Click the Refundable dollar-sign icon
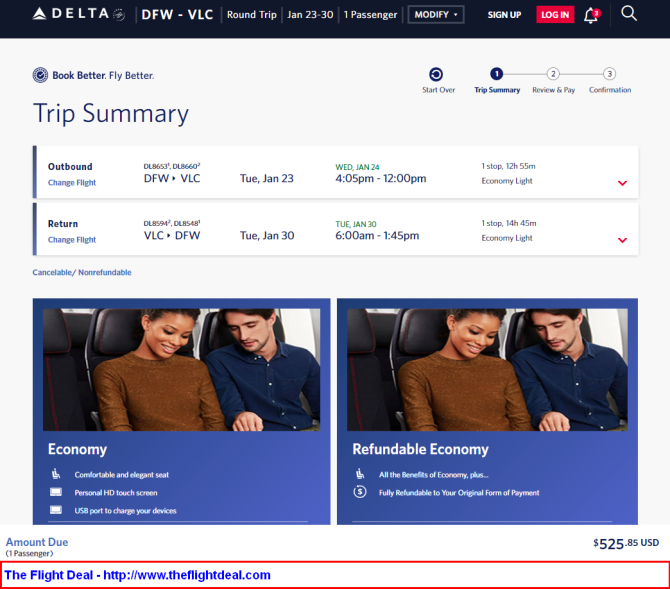This screenshot has width=670, height=589. (360, 492)
